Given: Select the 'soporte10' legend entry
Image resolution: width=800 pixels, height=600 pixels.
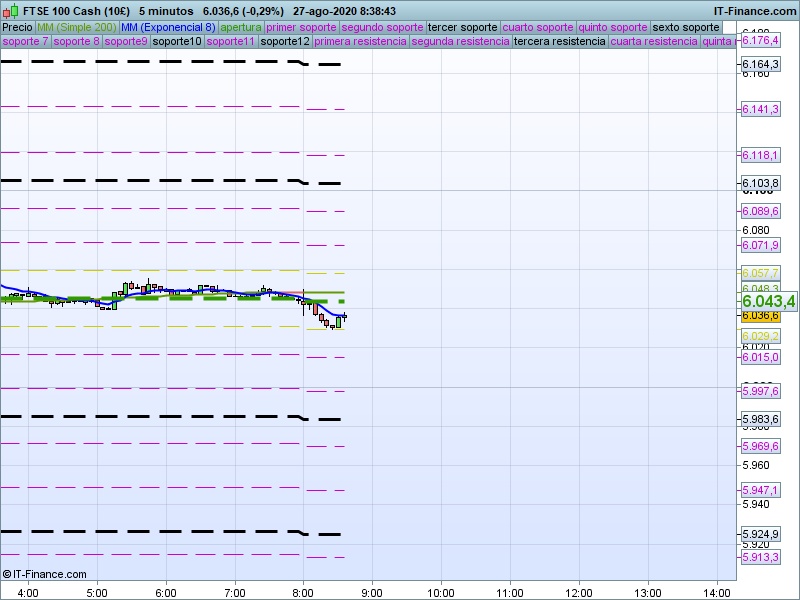Looking at the screenshot, I should pos(177,42).
